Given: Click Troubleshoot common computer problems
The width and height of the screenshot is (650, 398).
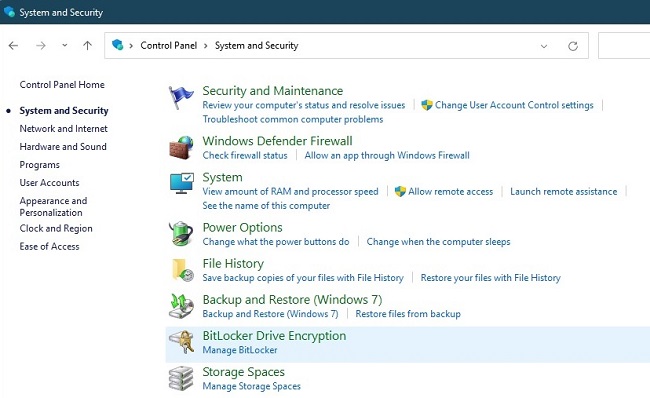Looking at the screenshot, I should click(293, 119).
